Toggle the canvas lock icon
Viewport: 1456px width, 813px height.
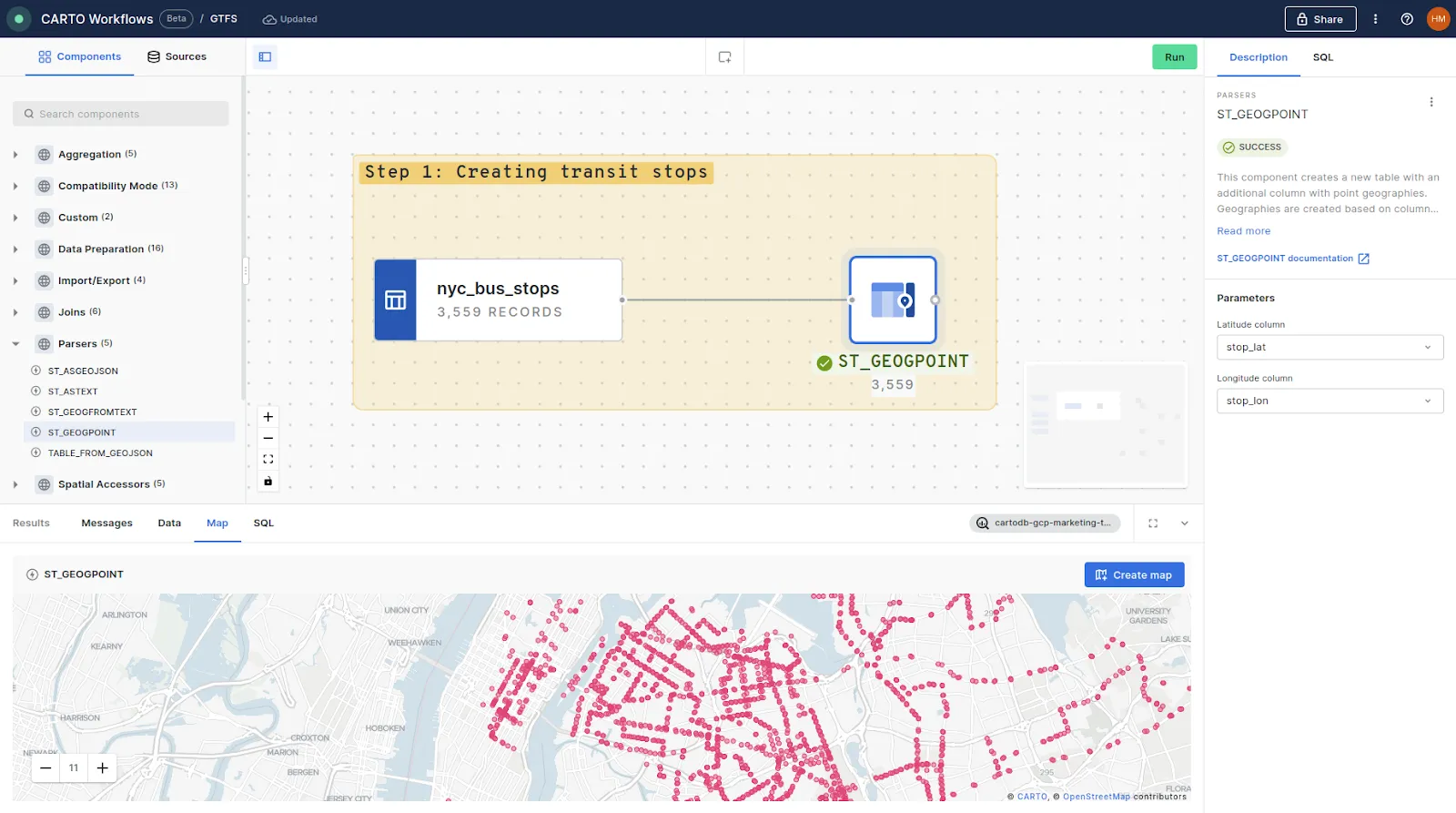click(268, 482)
